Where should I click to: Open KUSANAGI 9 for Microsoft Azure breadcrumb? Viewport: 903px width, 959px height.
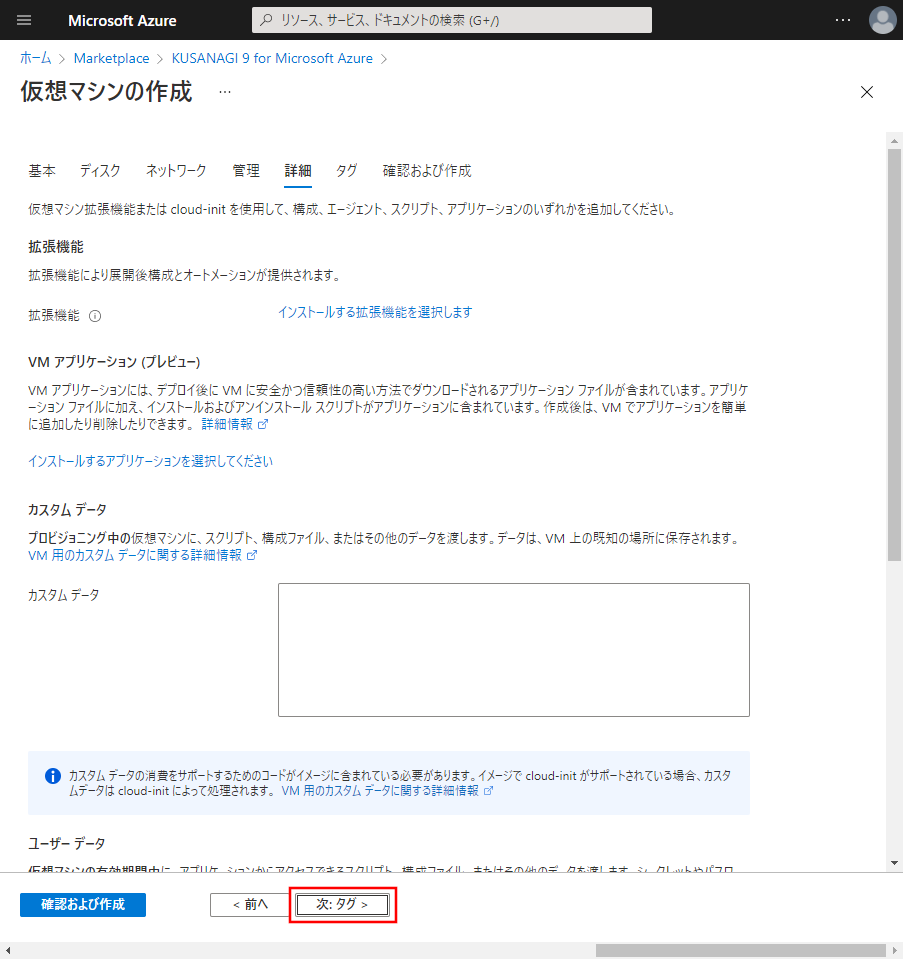[272, 58]
